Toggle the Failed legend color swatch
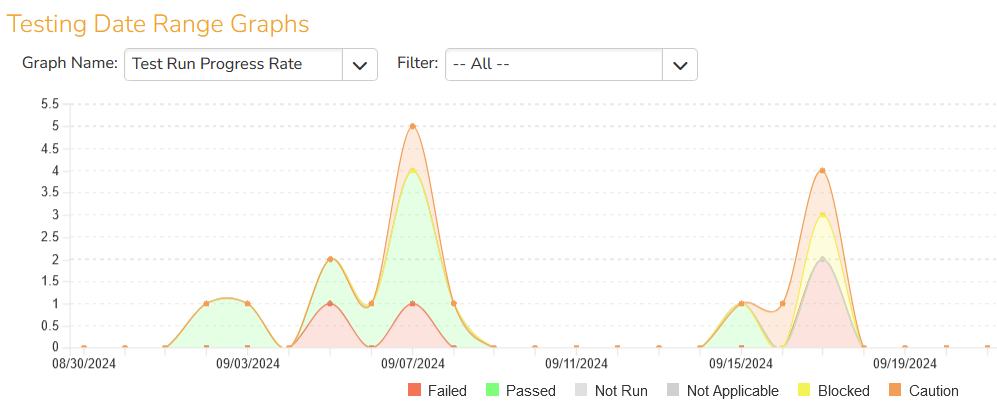The width and height of the screenshot is (997, 408). coord(414,390)
